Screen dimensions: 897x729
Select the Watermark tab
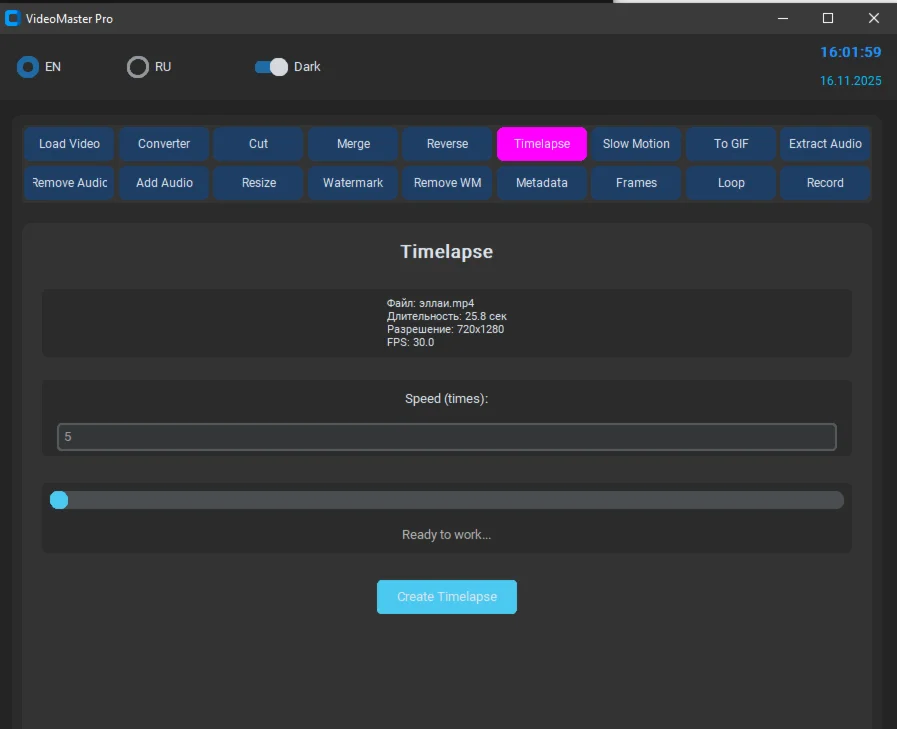tap(353, 183)
